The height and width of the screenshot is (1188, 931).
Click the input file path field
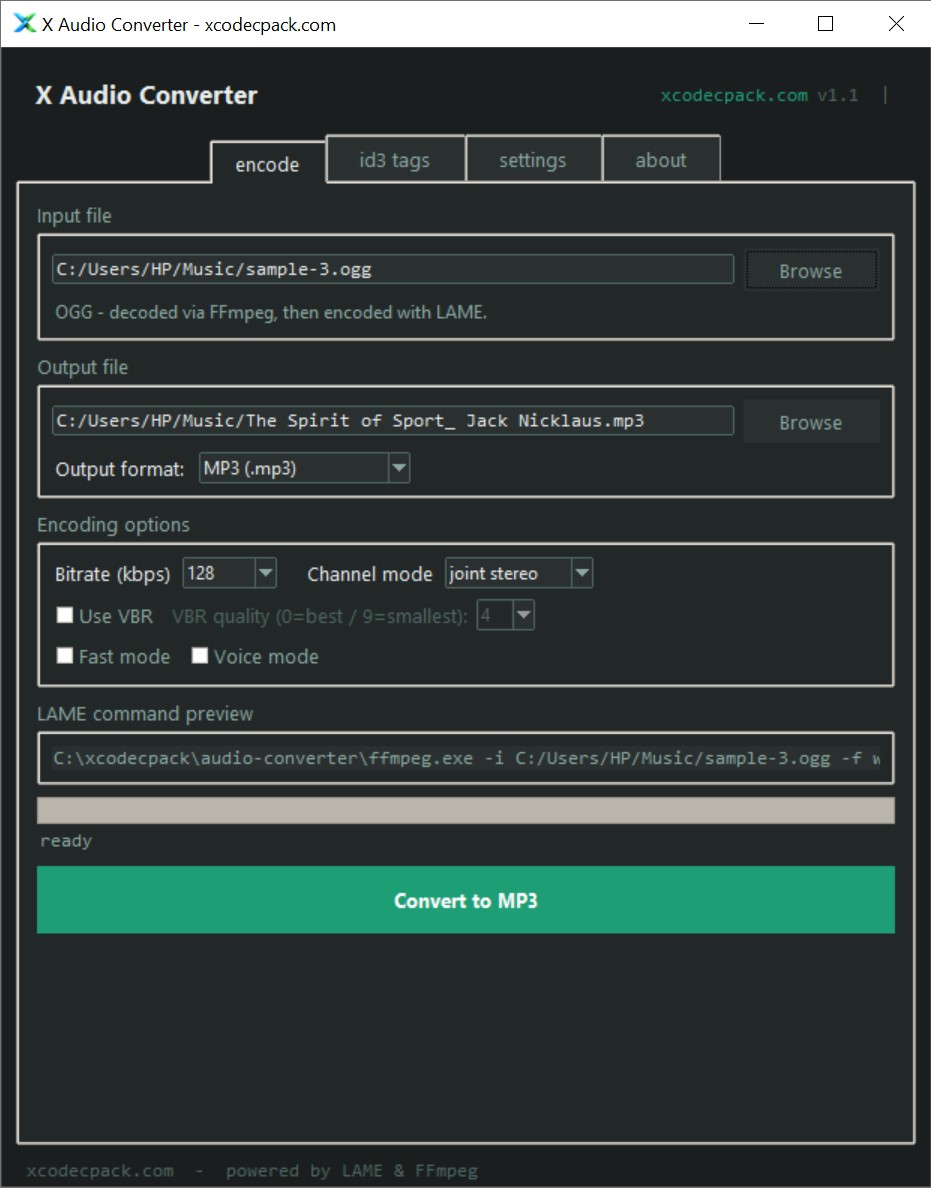pos(391,268)
